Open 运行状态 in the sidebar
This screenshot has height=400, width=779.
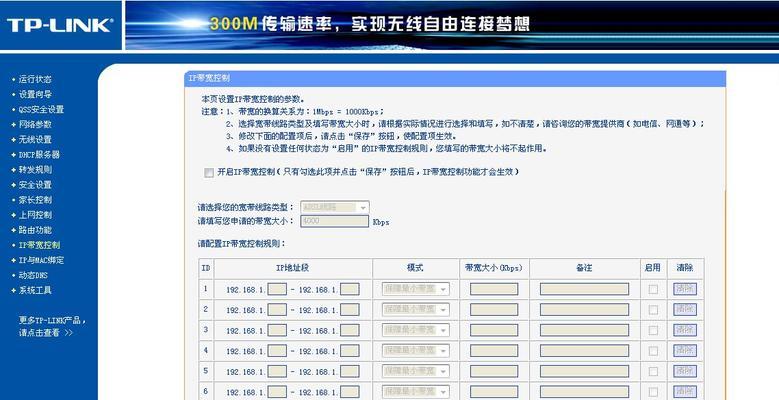pyautogui.click(x=35, y=79)
